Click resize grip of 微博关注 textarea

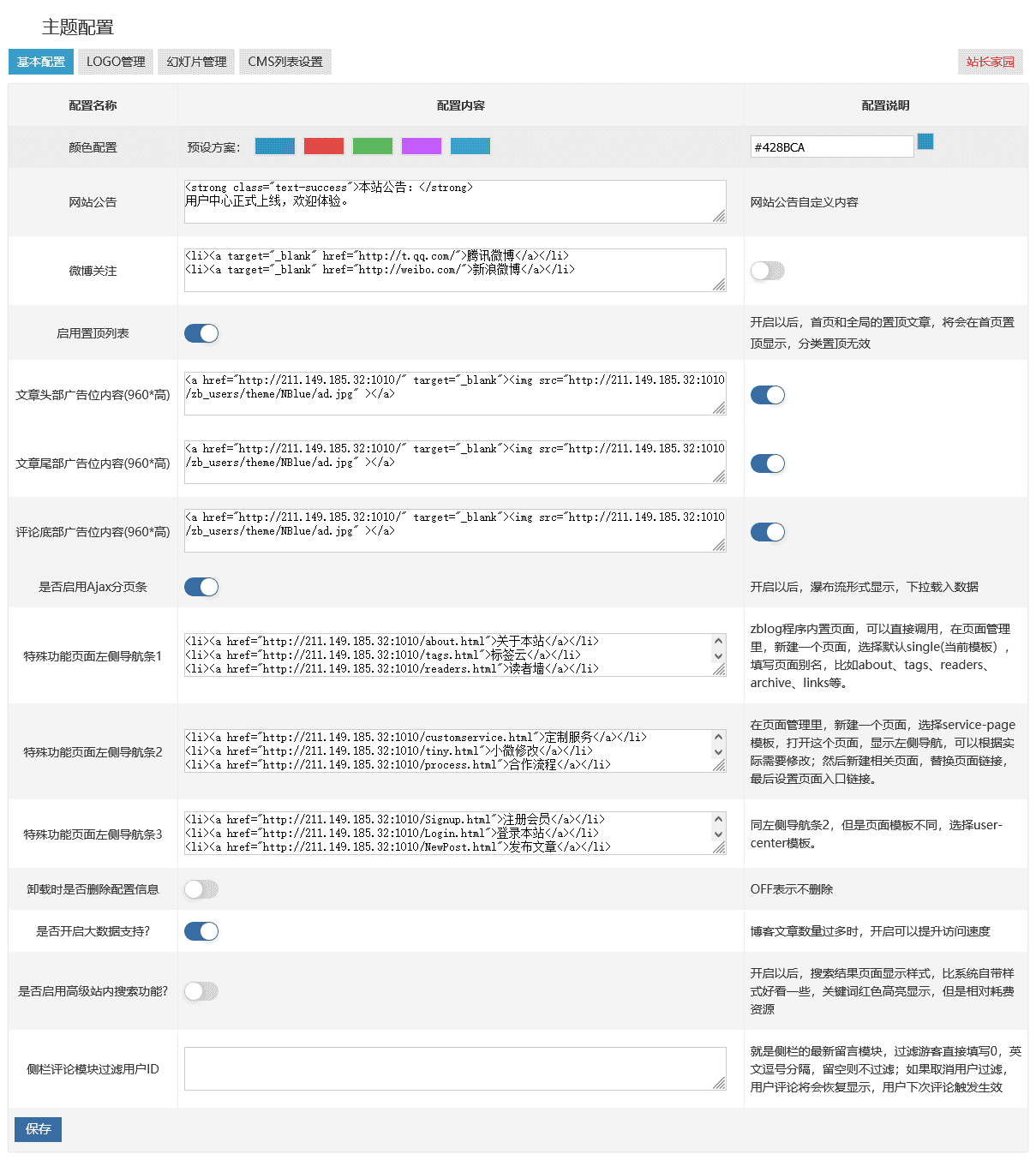click(719, 285)
